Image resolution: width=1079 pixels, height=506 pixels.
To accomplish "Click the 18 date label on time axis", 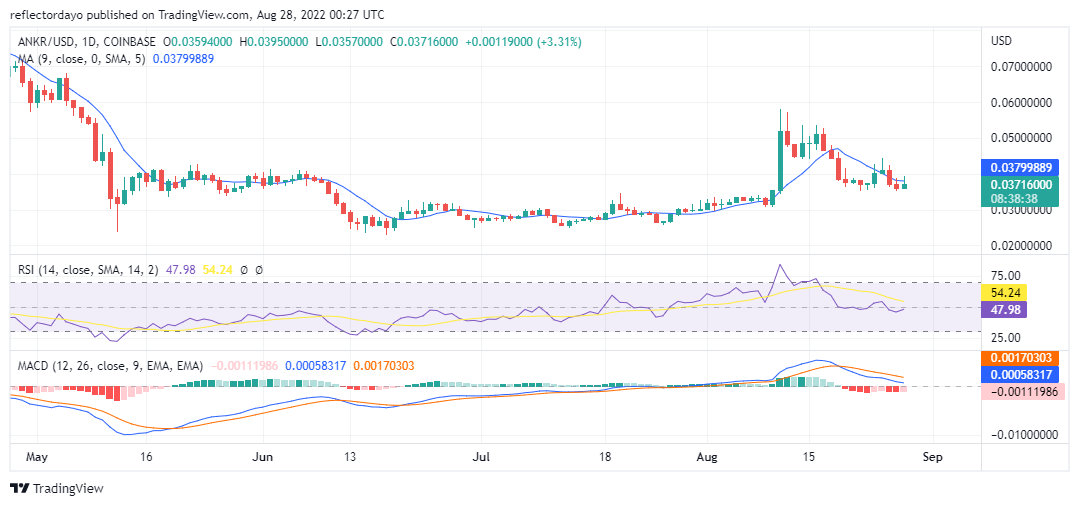I will tap(605, 456).
